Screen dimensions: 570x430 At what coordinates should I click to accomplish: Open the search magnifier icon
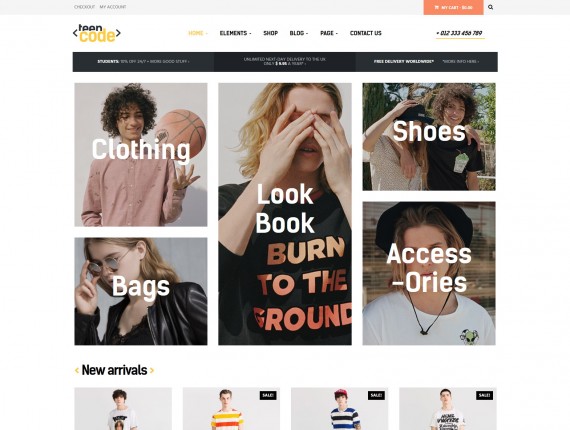pyautogui.click(x=490, y=7)
